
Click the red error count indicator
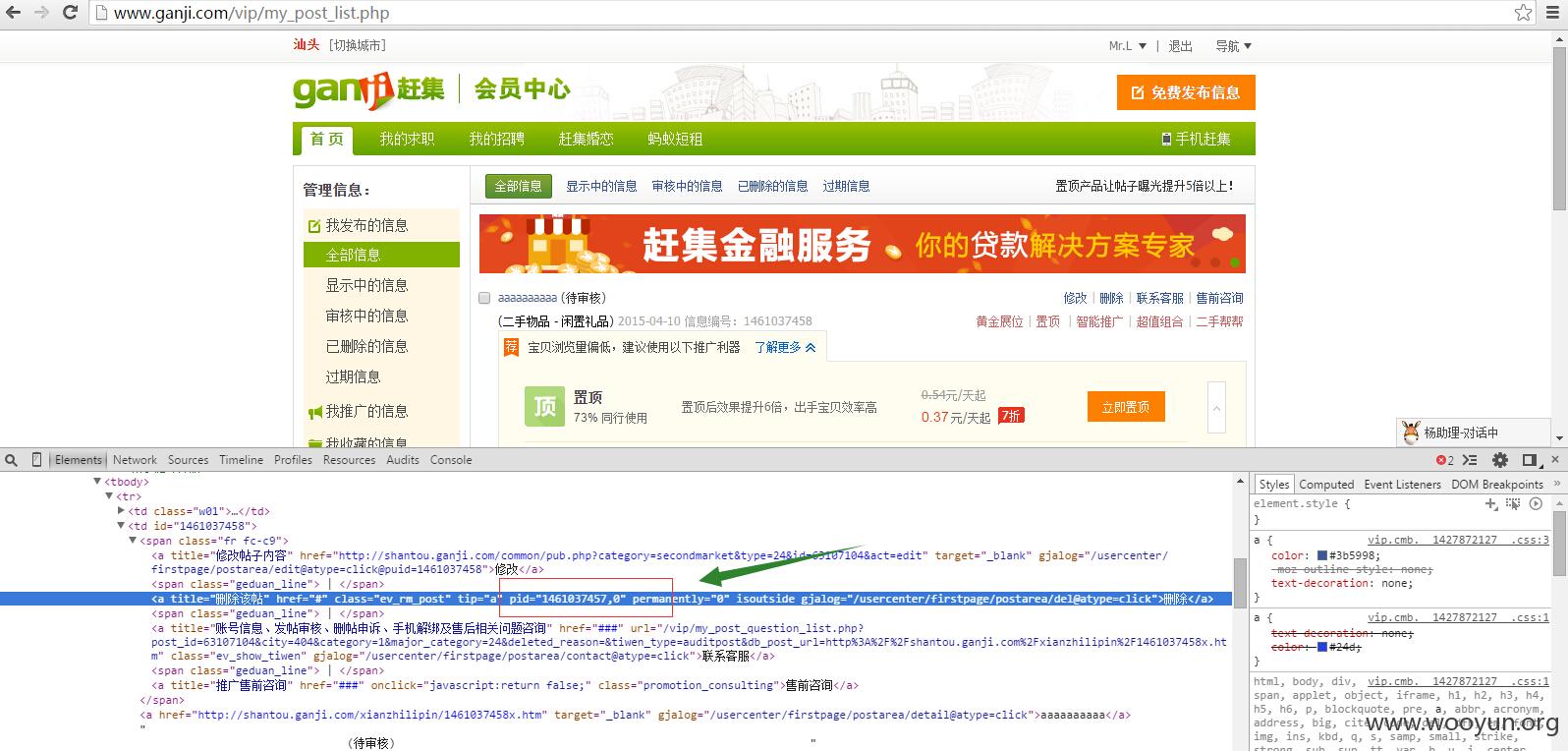1445,460
